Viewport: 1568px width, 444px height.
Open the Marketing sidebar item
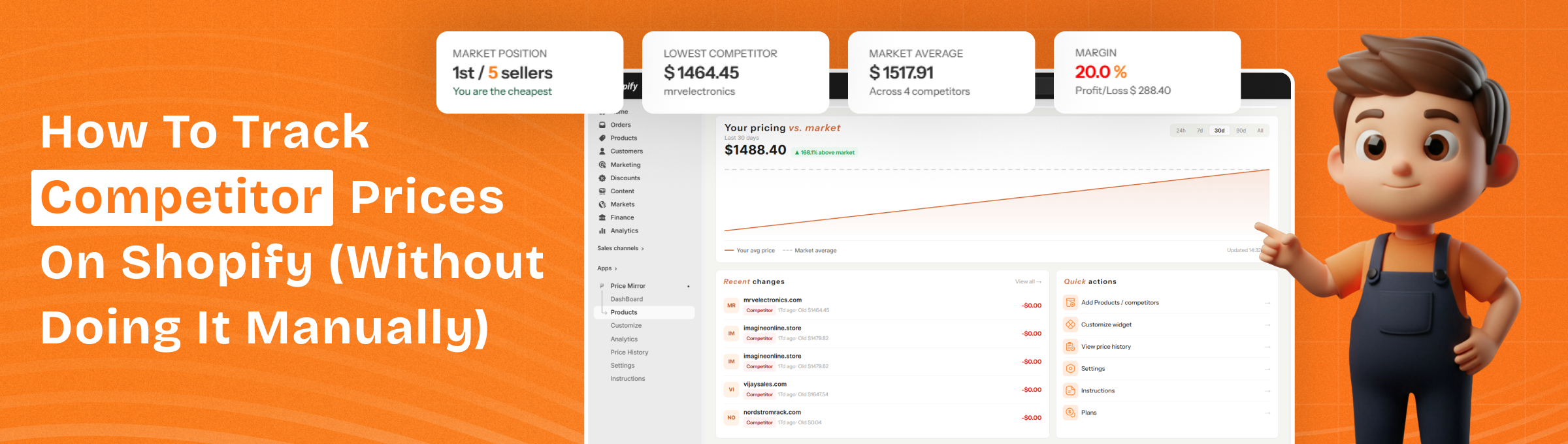pos(625,165)
